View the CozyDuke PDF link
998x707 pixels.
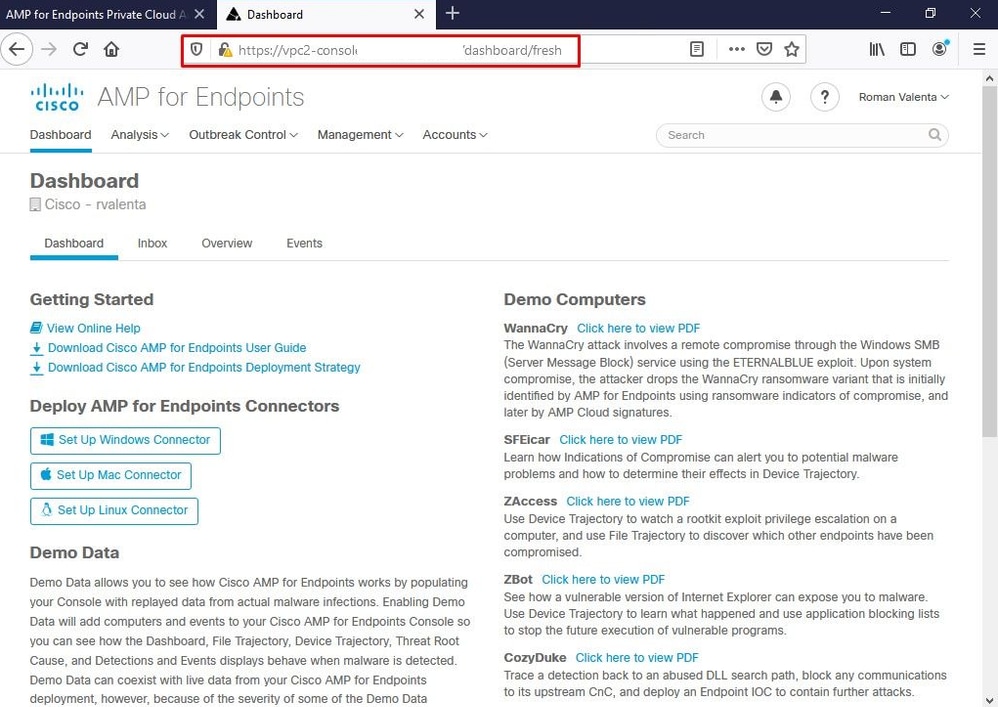click(x=637, y=658)
